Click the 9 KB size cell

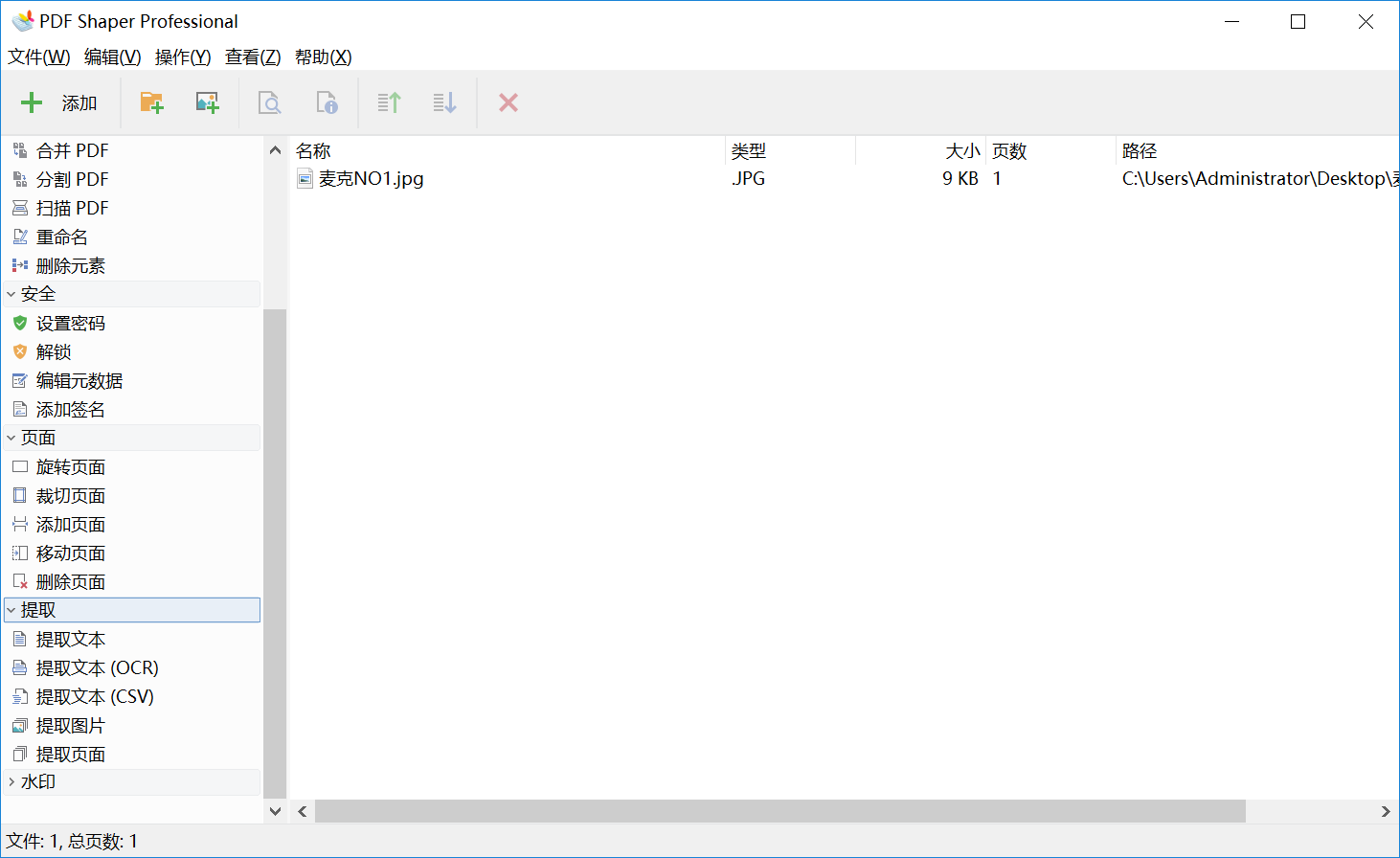tap(960, 178)
